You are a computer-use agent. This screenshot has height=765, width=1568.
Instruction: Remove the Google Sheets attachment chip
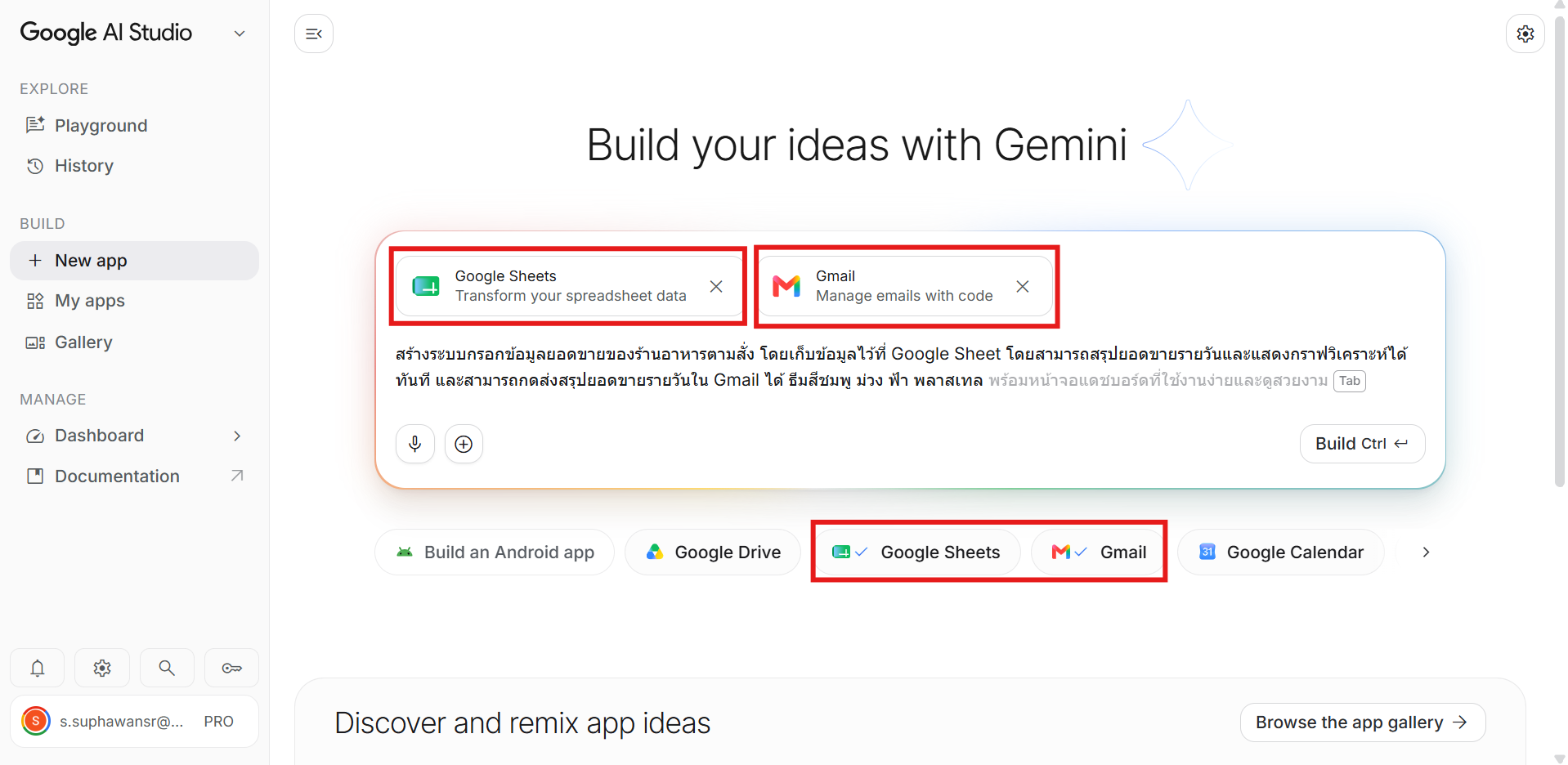coord(716,286)
